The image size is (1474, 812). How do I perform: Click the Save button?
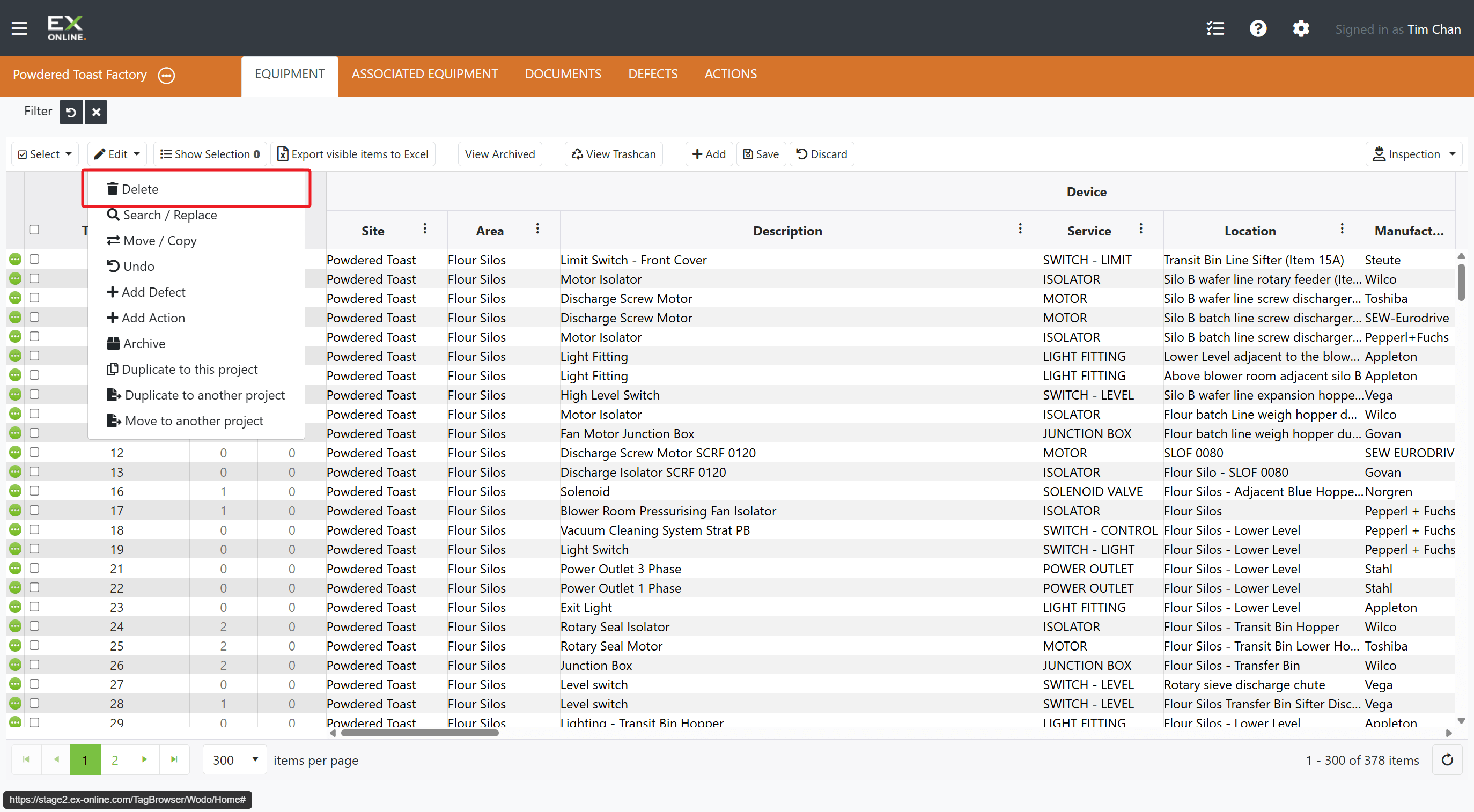point(761,154)
